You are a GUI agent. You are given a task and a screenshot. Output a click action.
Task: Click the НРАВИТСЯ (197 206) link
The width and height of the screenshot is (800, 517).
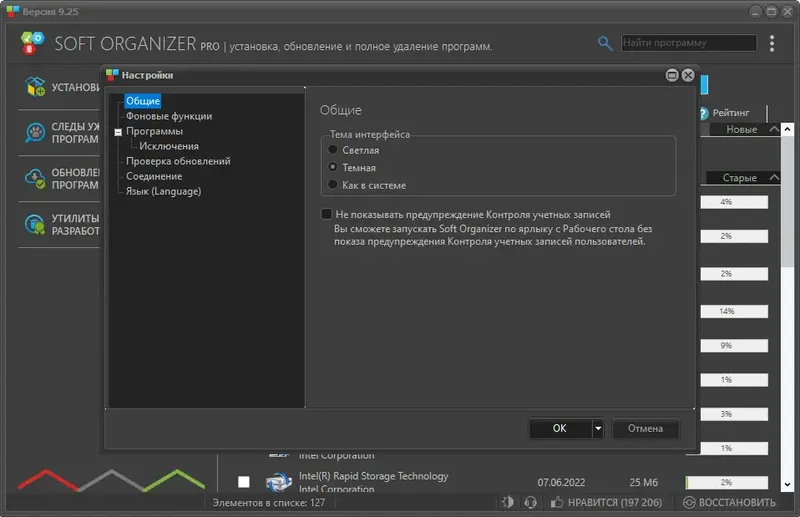[x=615, y=503]
